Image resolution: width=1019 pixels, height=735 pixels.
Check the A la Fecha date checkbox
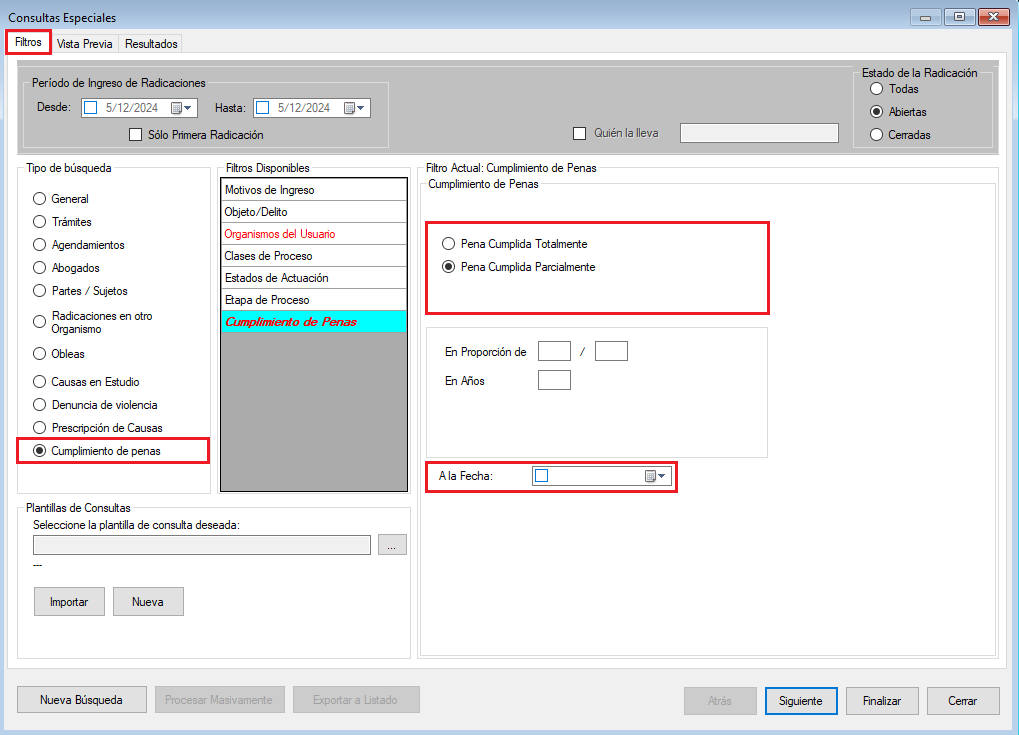pos(542,476)
